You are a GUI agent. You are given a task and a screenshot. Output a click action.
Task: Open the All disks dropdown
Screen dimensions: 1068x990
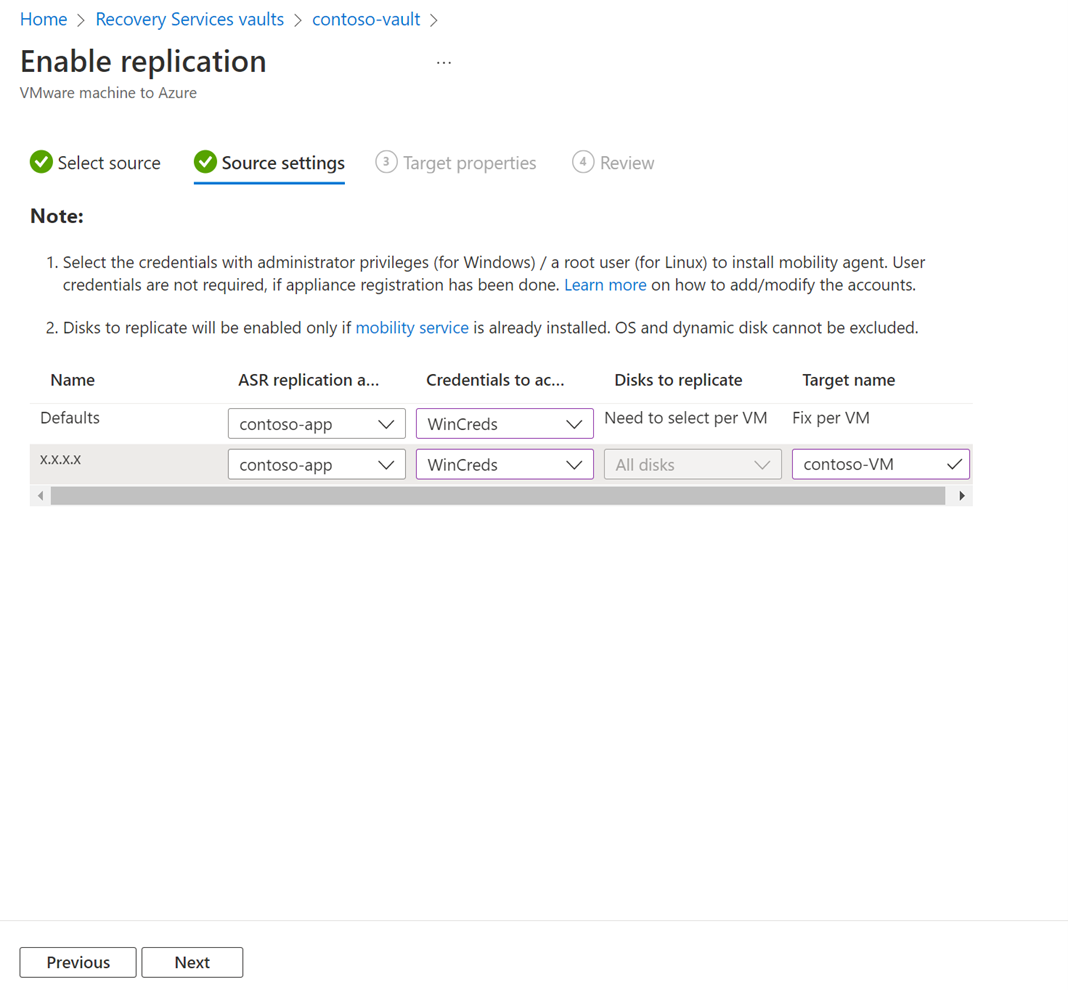click(x=693, y=465)
